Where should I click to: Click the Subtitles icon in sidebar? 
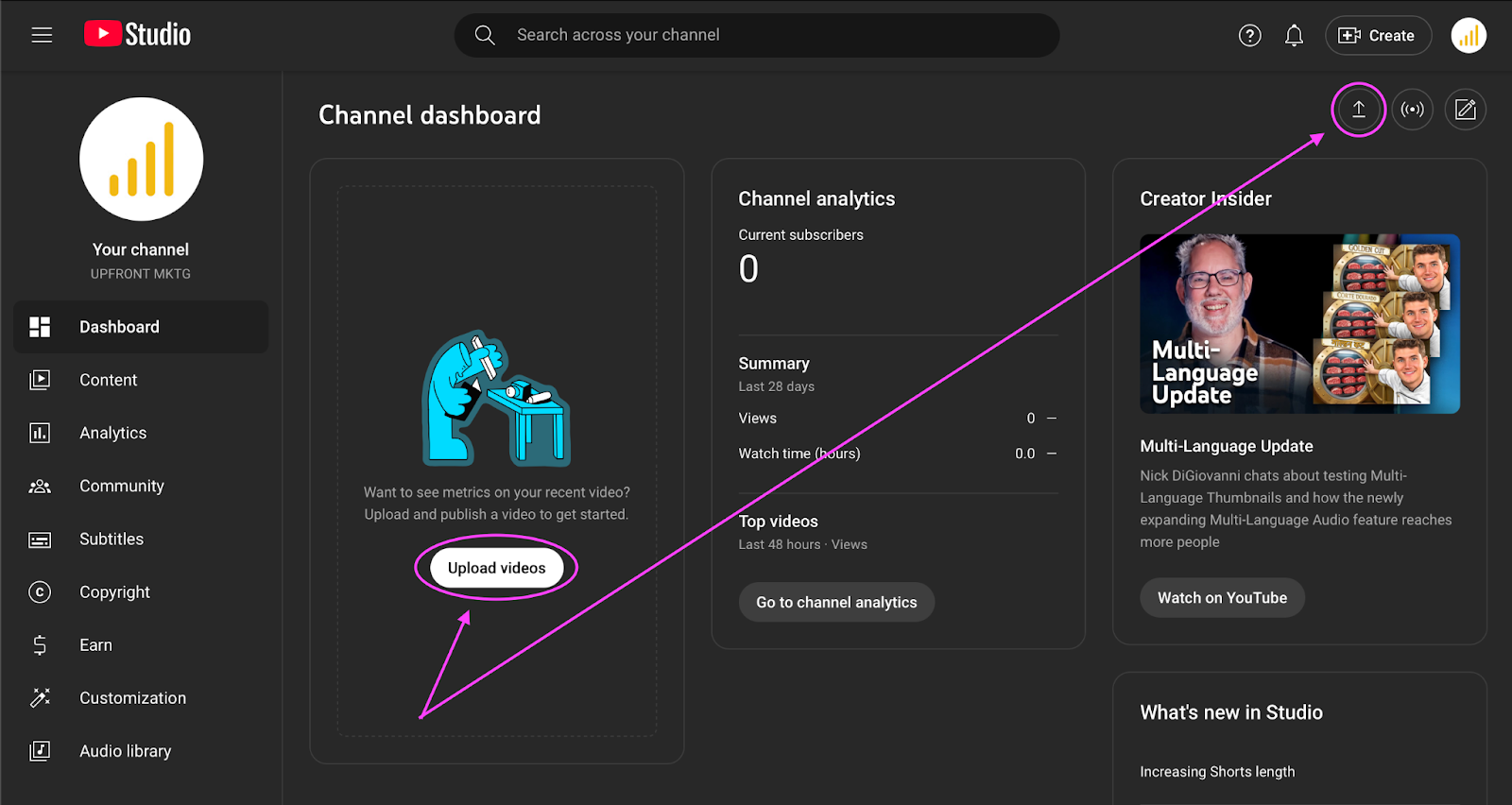[x=40, y=540]
